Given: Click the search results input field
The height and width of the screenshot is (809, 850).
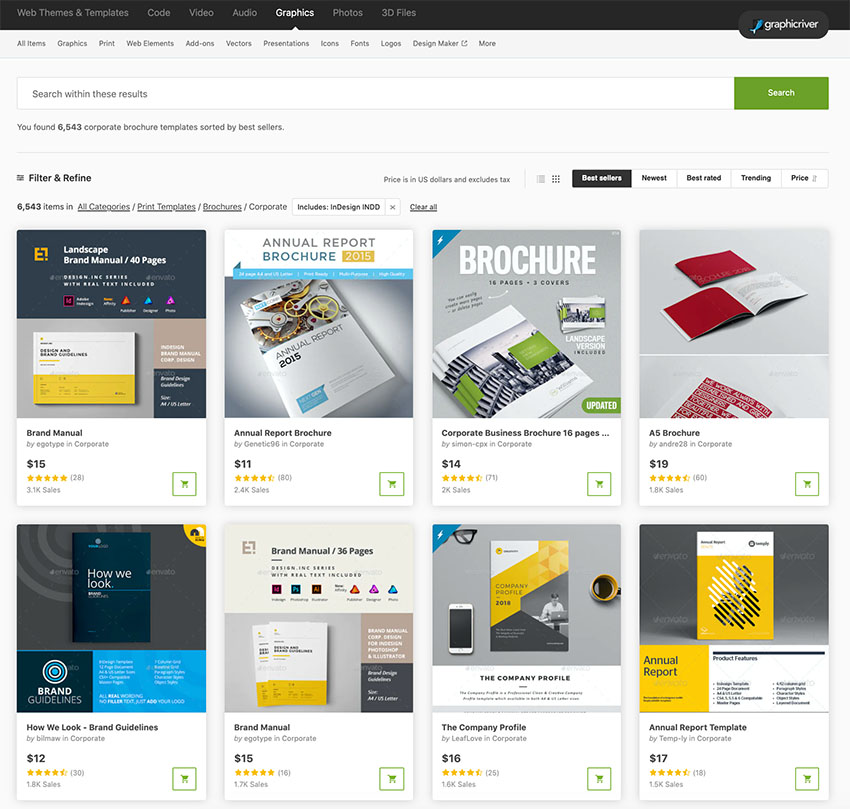Looking at the screenshot, I should (370, 92).
